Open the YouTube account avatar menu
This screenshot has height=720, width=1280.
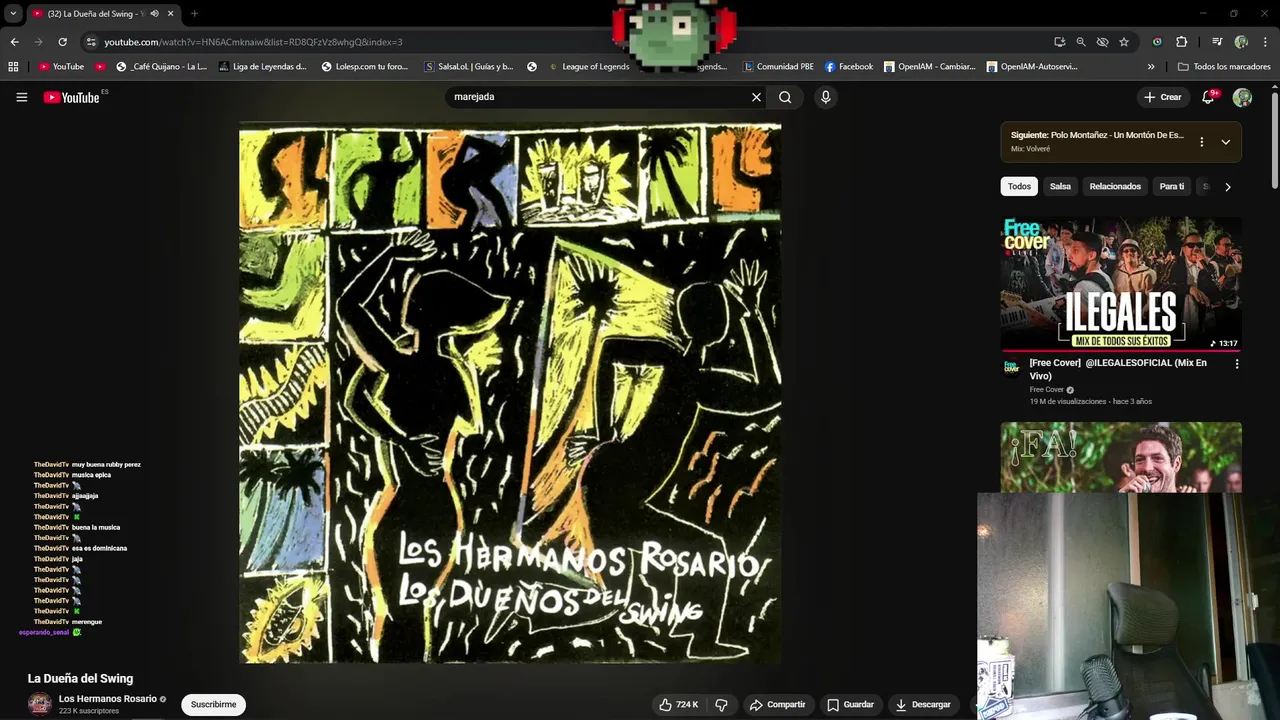(x=1242, y=97)
